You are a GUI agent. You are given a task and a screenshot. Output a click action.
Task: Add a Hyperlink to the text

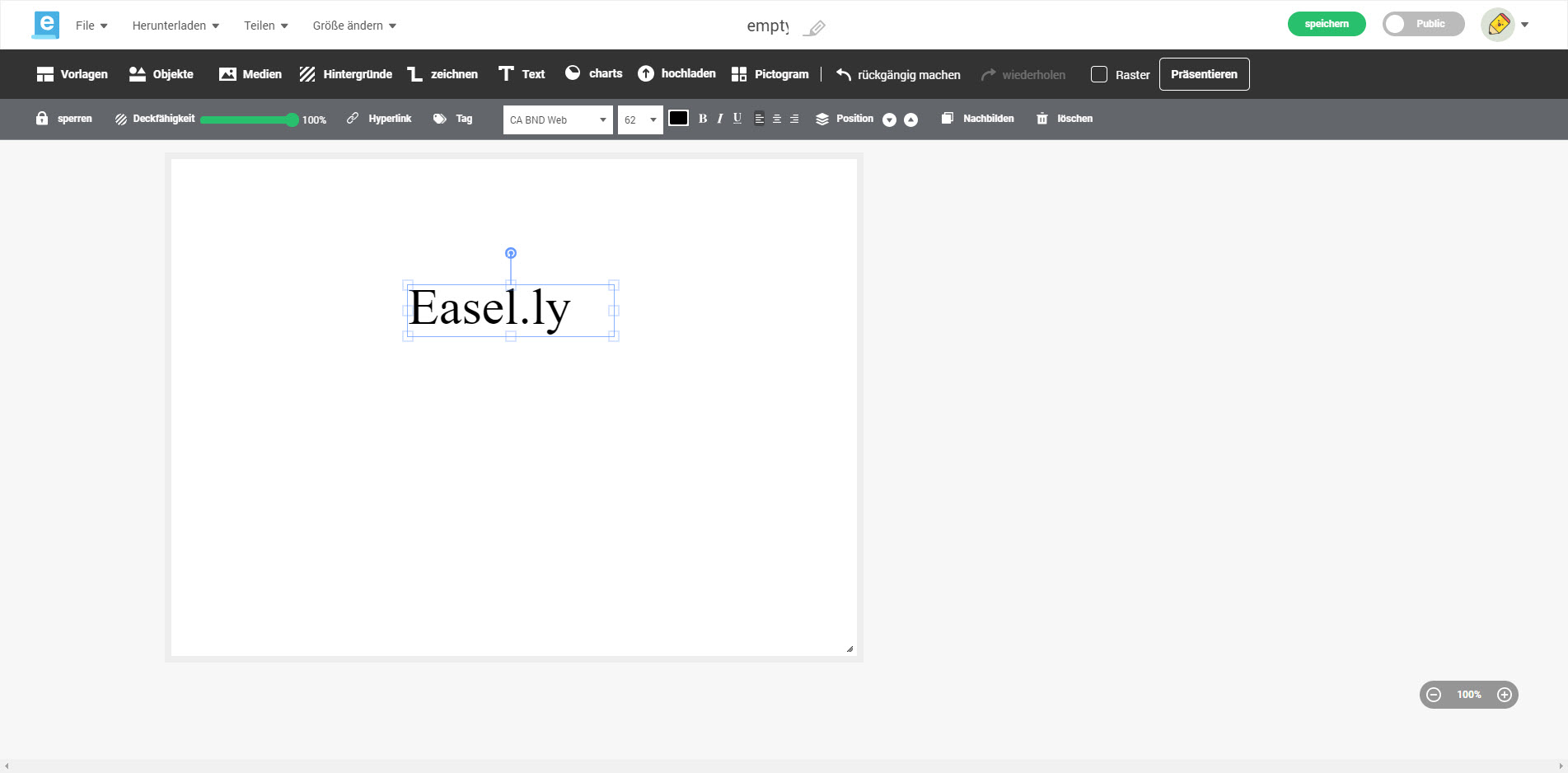point(379,119)
